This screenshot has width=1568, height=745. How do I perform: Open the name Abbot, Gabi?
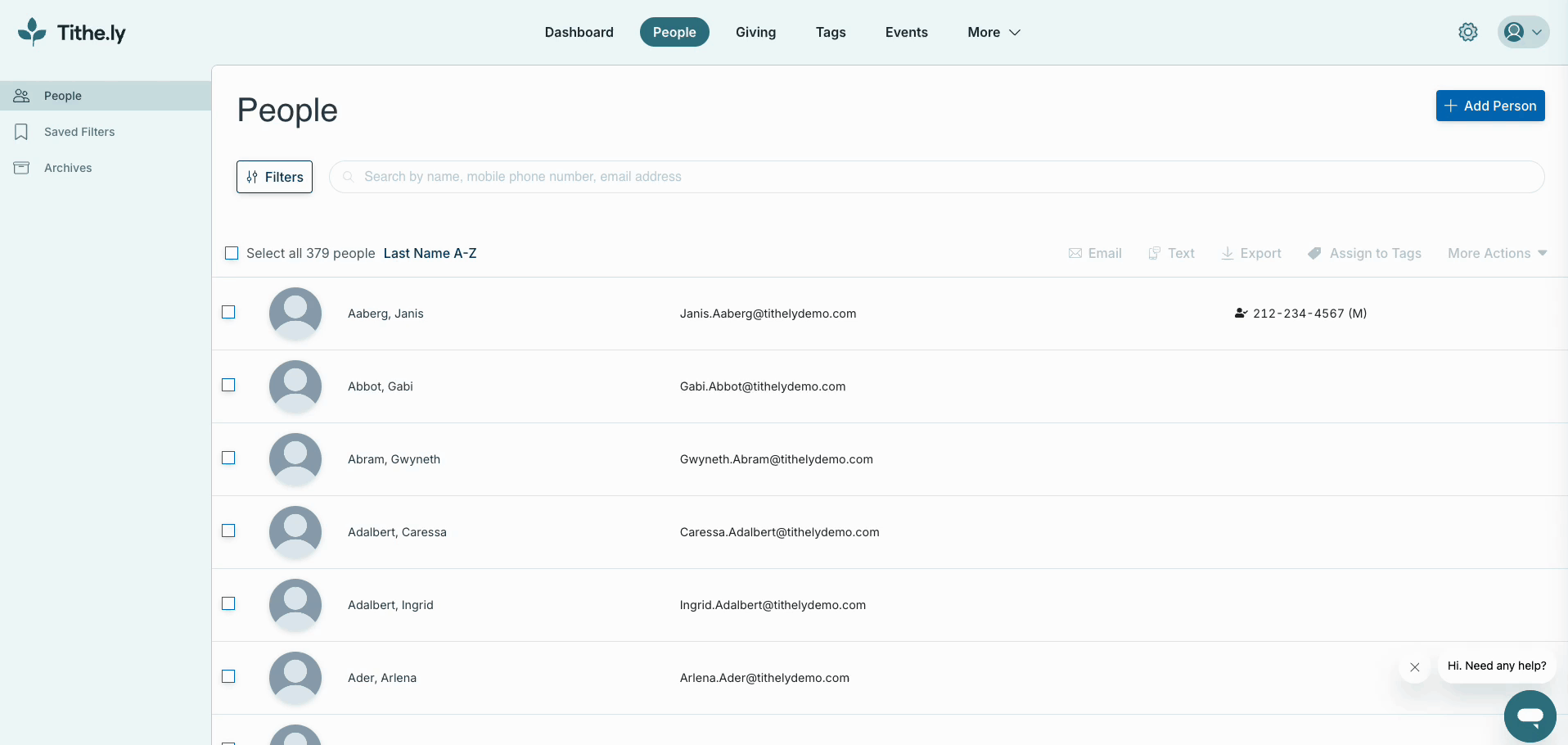click(x=380, y=386)
